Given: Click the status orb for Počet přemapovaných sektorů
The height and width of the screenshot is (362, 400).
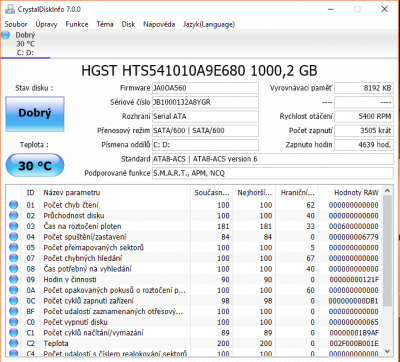Looking at the screenshot, I should tap(14, 248).
